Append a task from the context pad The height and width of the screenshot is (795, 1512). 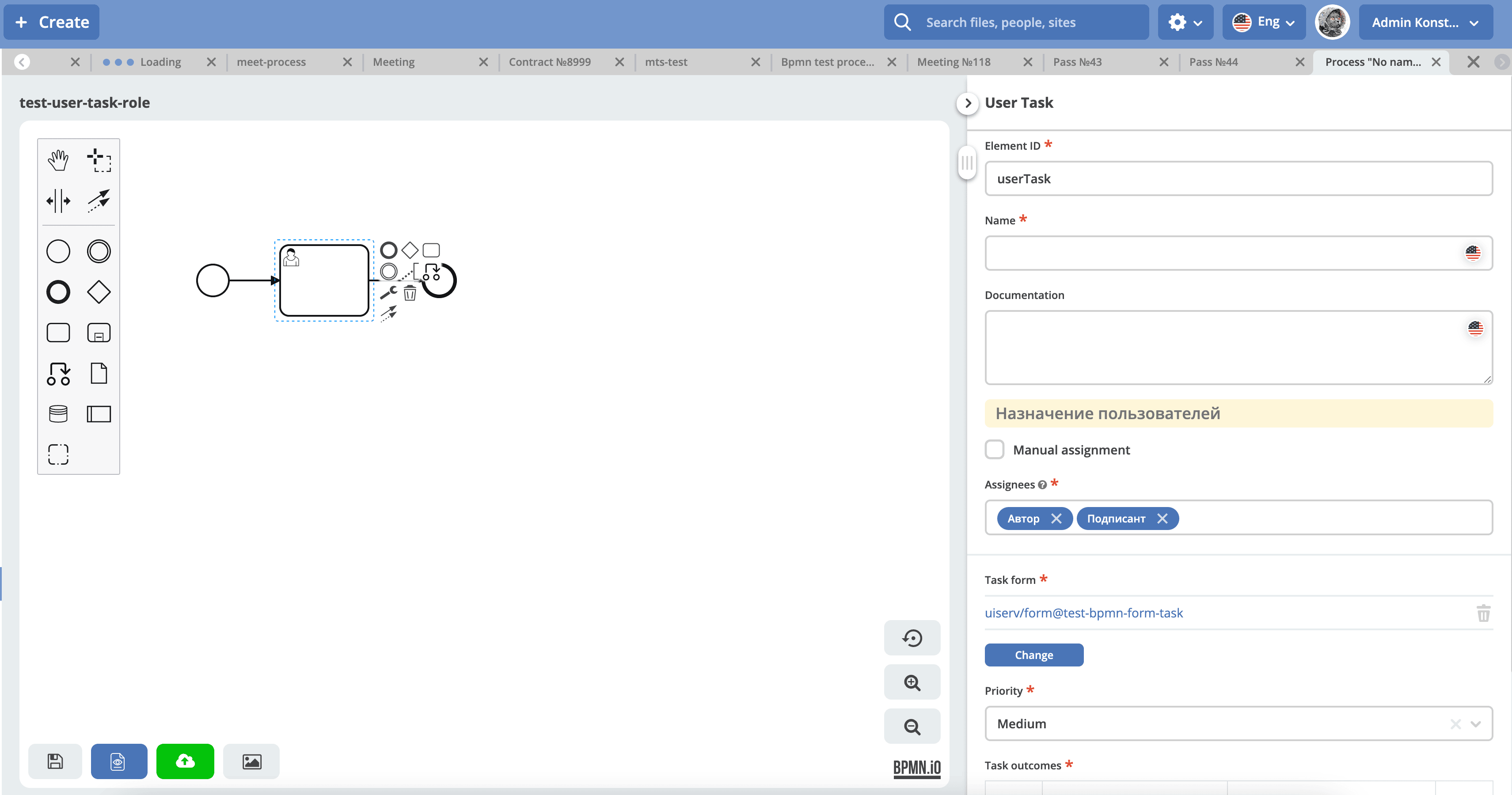431,250
